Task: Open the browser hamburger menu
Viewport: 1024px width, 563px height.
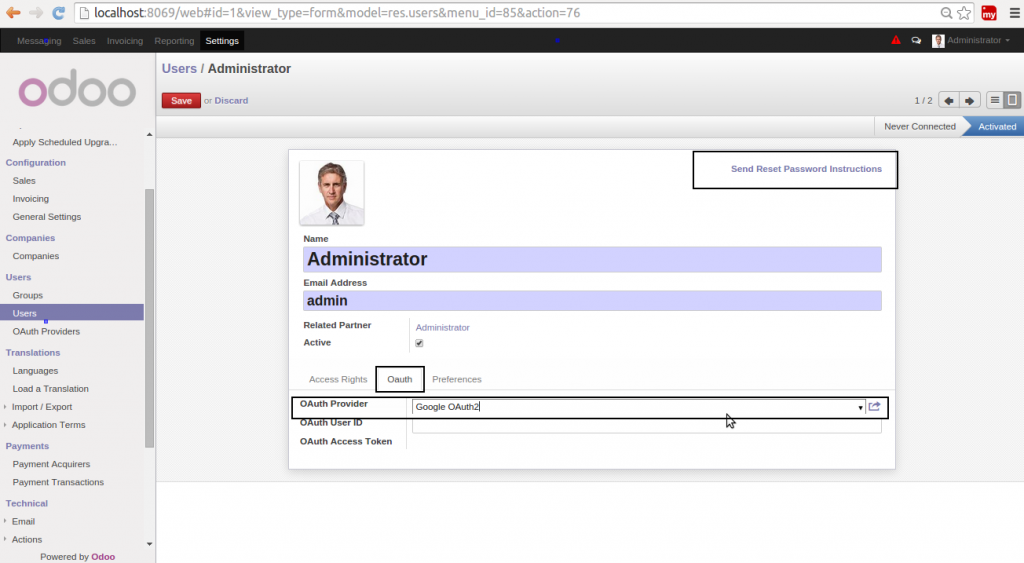Action: (x=1014, y=12)
